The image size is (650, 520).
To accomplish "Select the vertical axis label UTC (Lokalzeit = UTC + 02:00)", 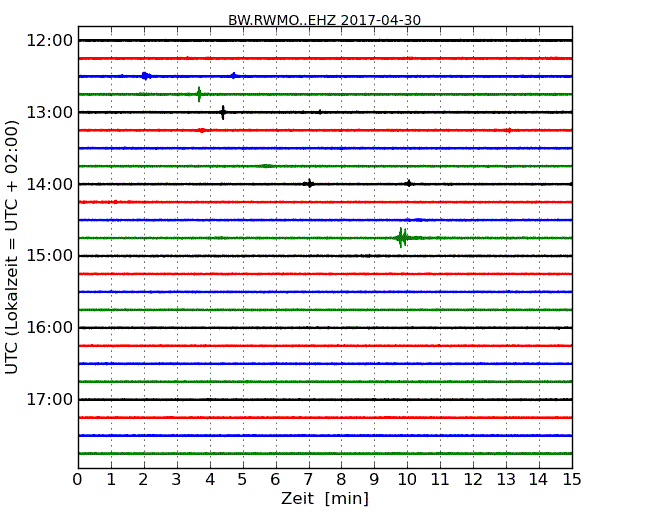I will 12,247.
